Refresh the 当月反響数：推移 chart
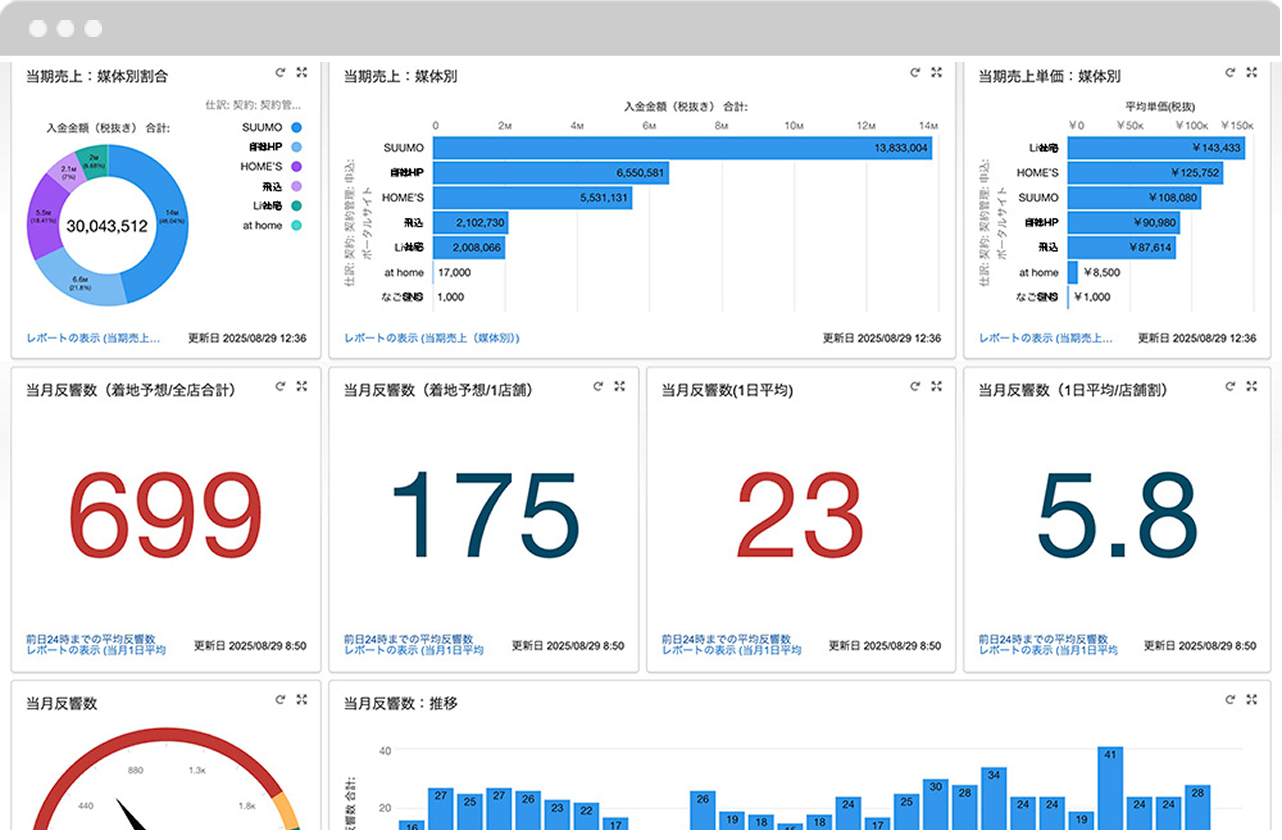Viewport: 1282px width, 840px height. [1231, 700]
